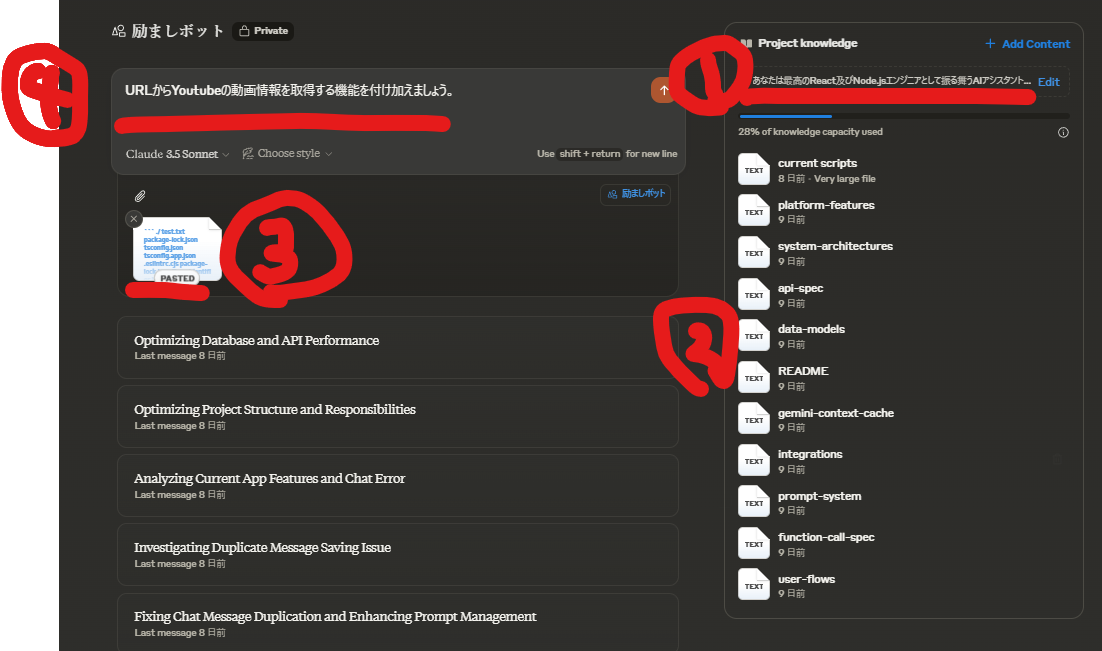Viewport: 1102px width, 651px height.
Task: Click the style pen icon beside Choose style
Action: click(247, 153)
